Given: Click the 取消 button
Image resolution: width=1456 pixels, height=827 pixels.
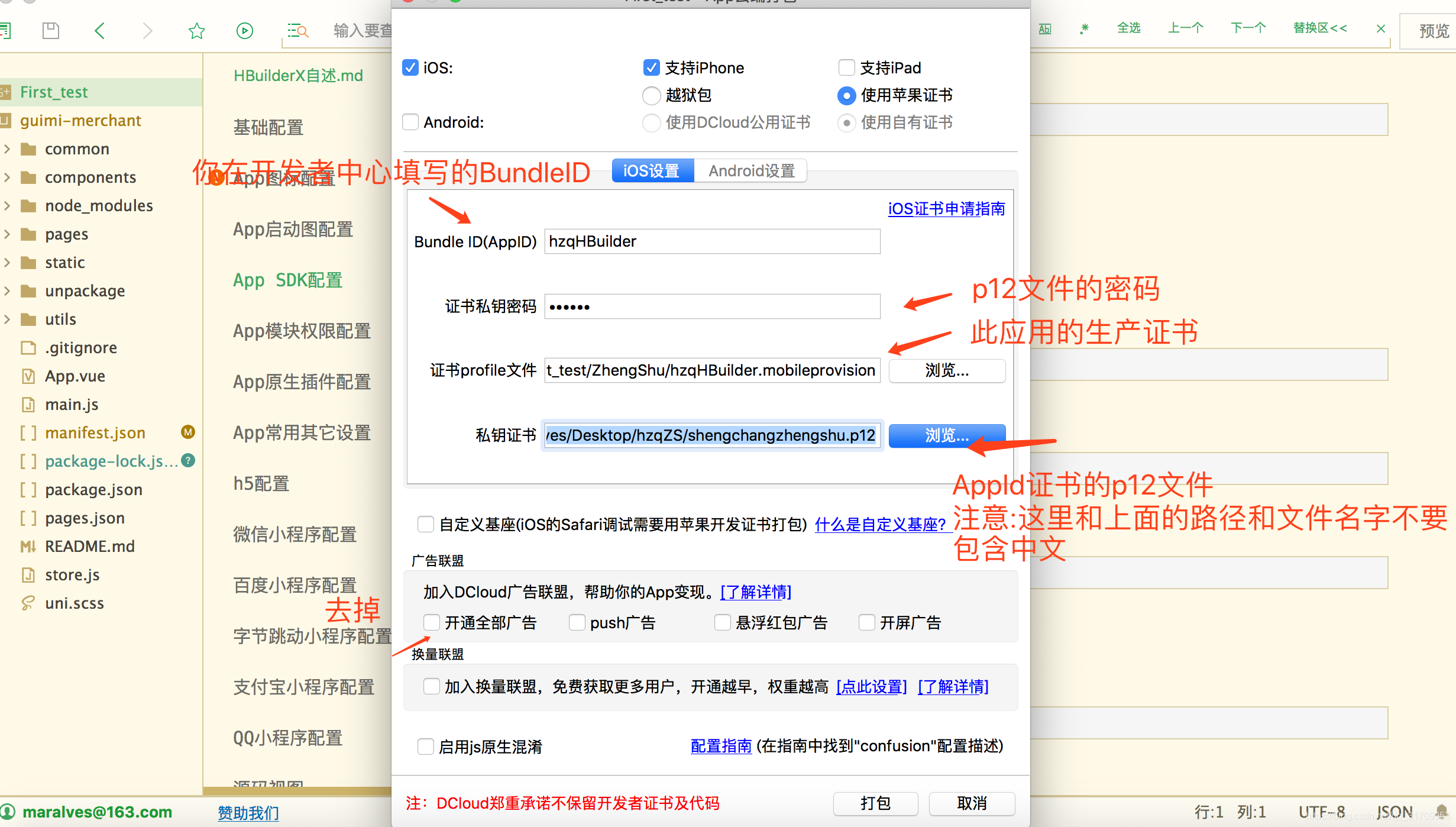Looking at the screenshot, I should pos(972,803).
